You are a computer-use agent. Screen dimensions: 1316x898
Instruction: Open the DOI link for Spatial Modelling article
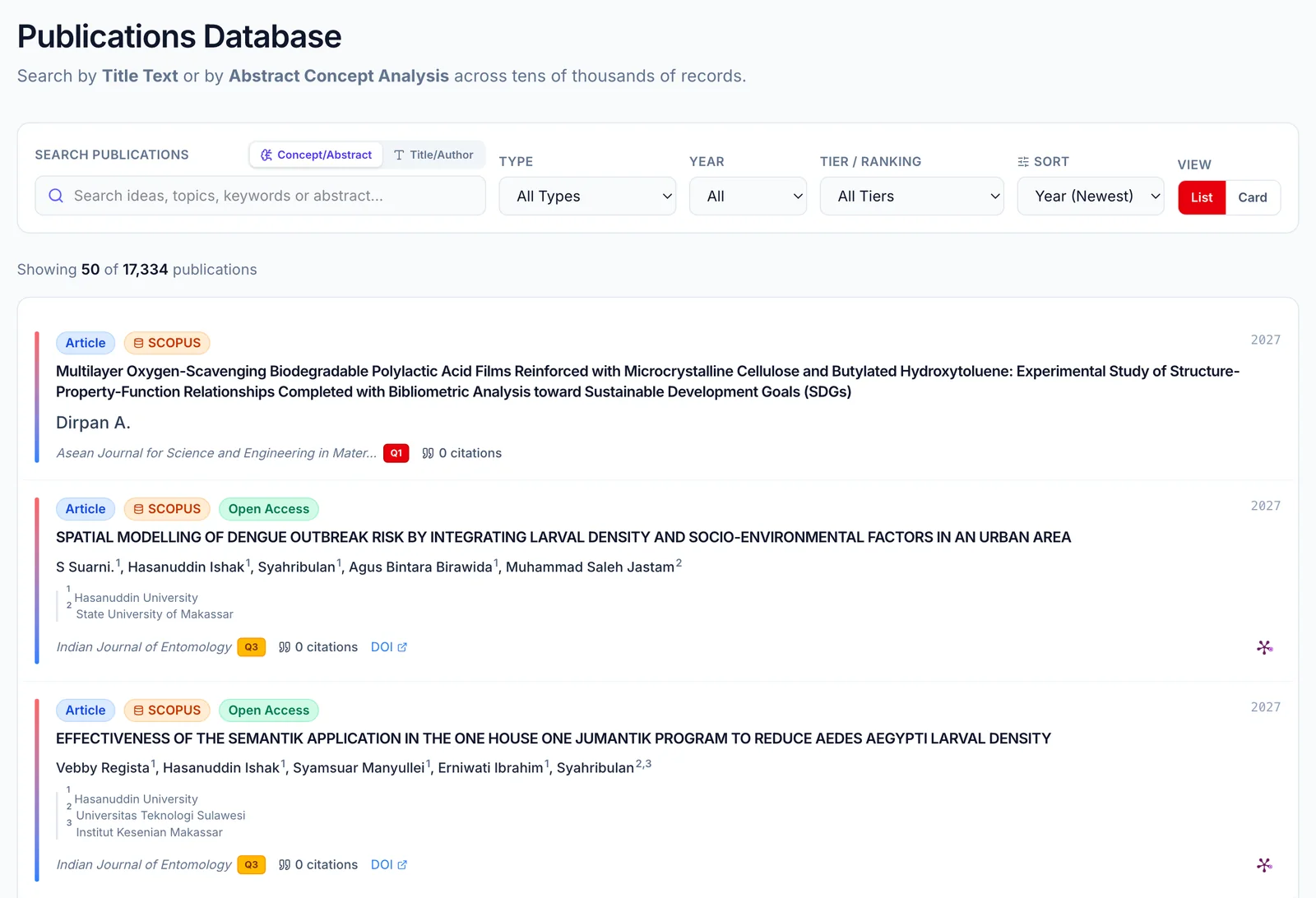(x=389, y=647)
